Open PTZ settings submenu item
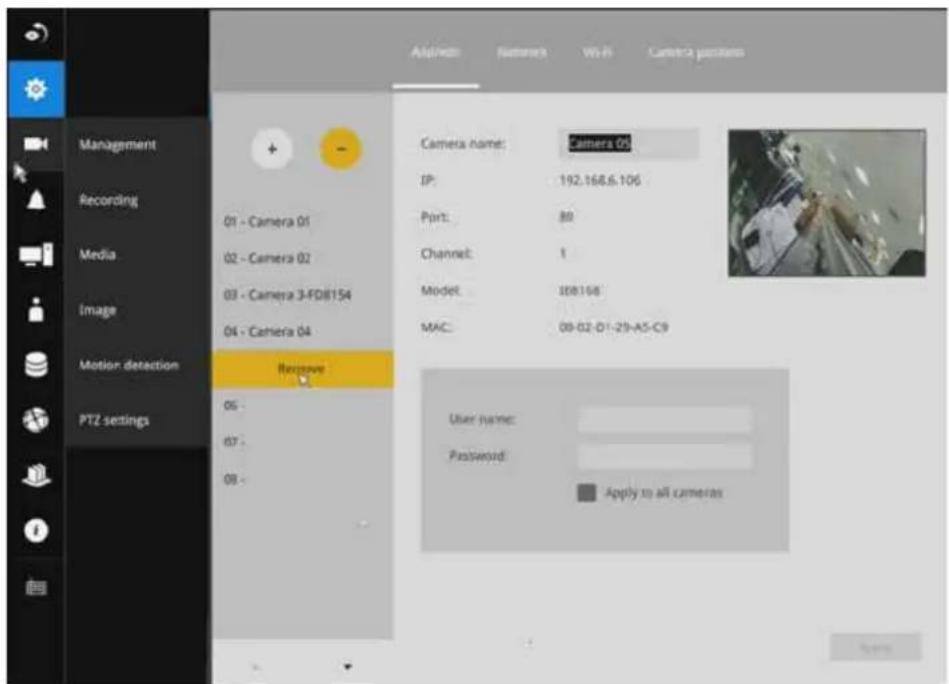949x684 pixels. [114, 420]
